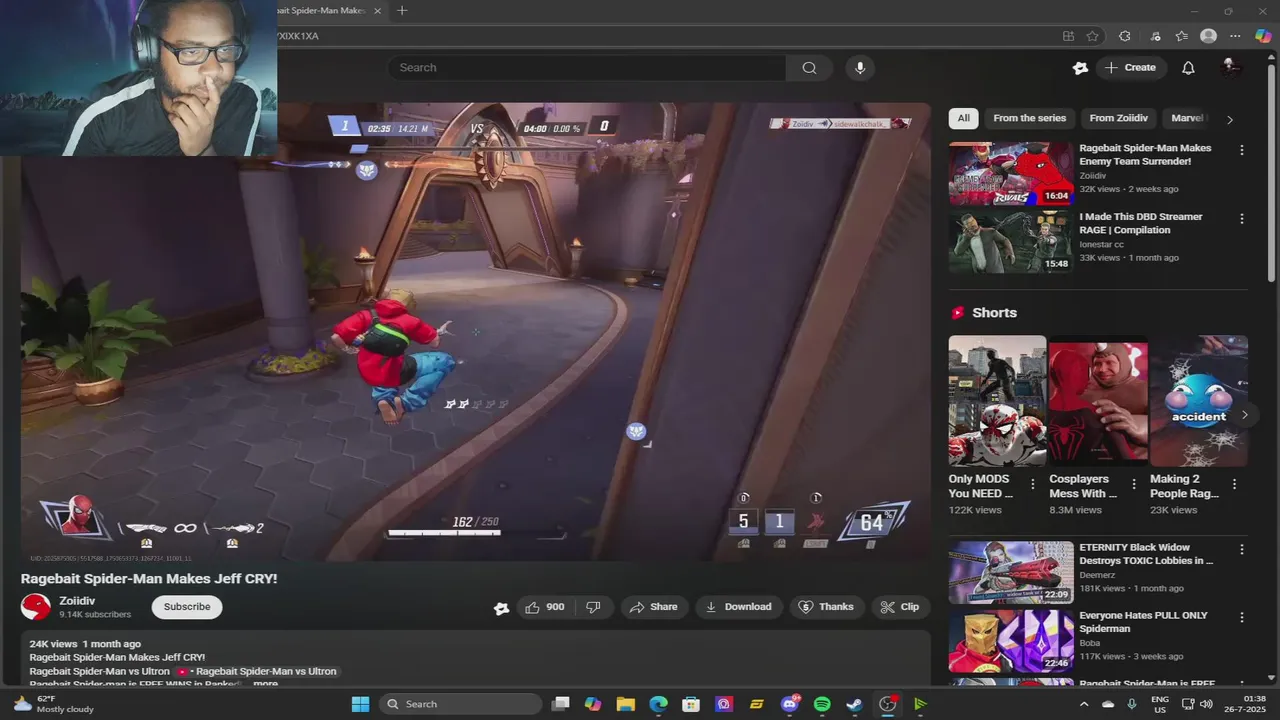This screenshot has height=720, width=1280.
Task: Subscribe to Zoiidiv channel
Action: point(187,607)
